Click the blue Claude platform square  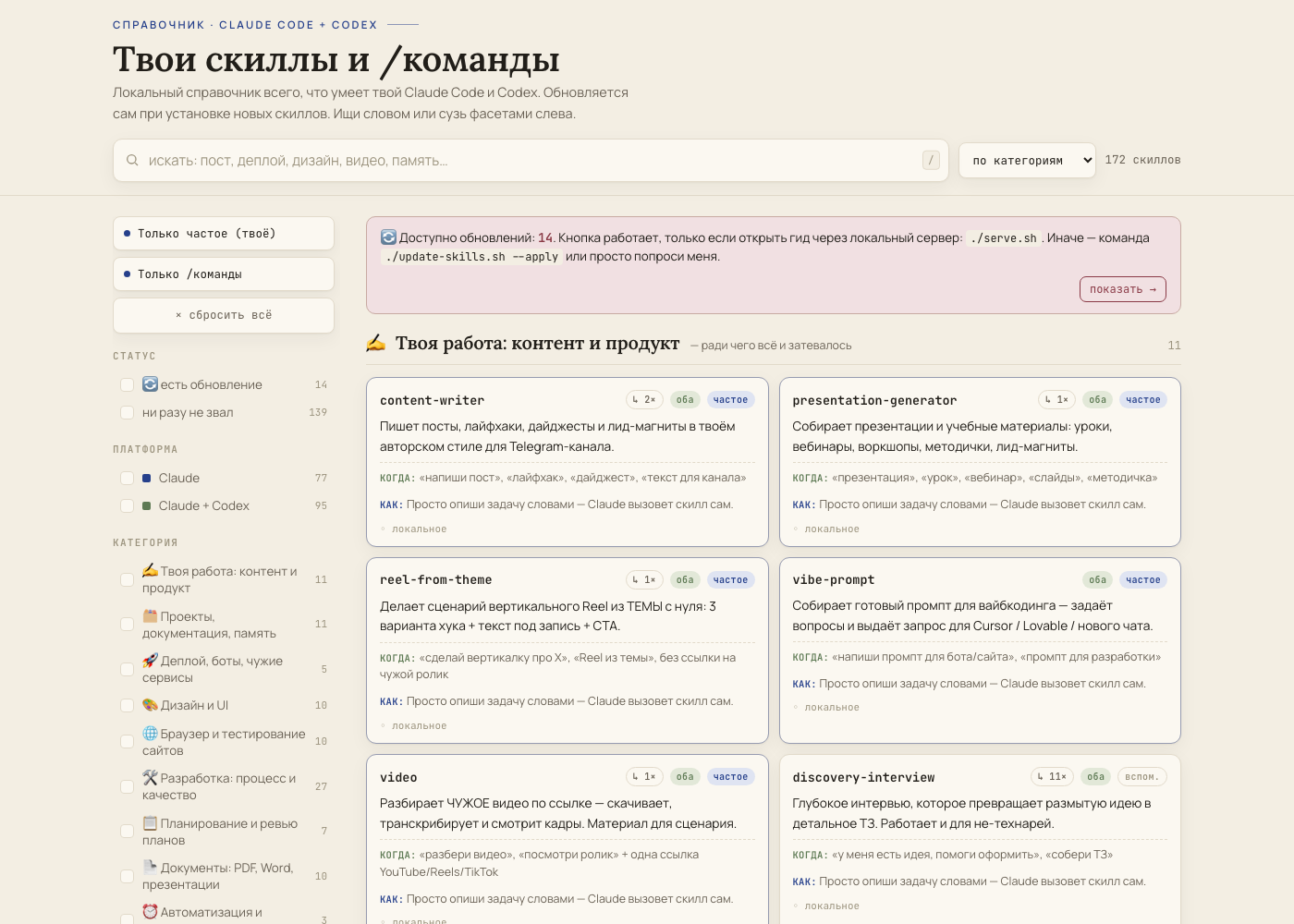click(x=147, y=478)
